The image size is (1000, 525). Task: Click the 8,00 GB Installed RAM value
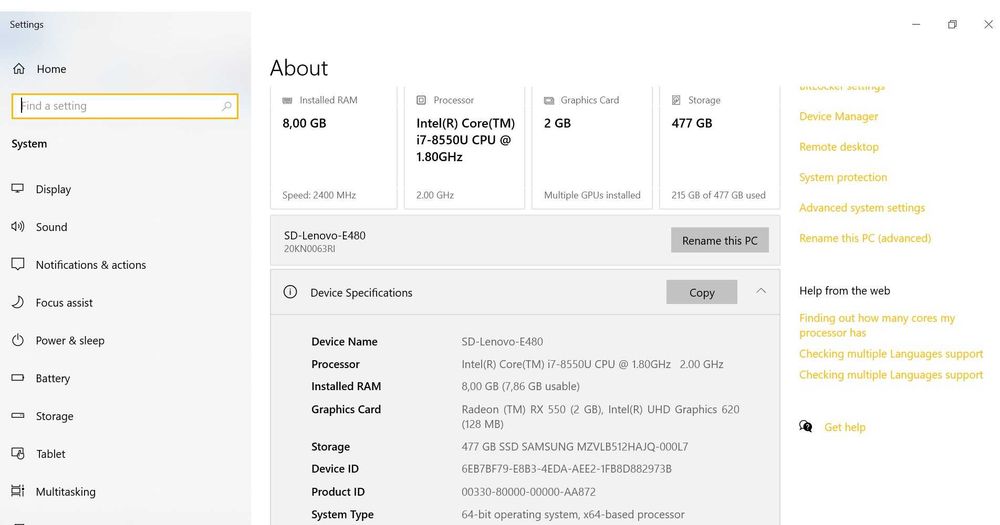[x=304, y=123]
